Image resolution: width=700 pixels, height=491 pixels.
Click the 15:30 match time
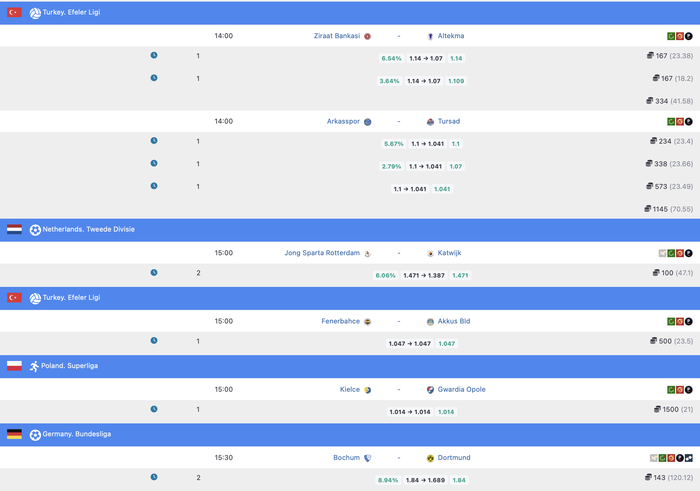click(x=224, y=458)
